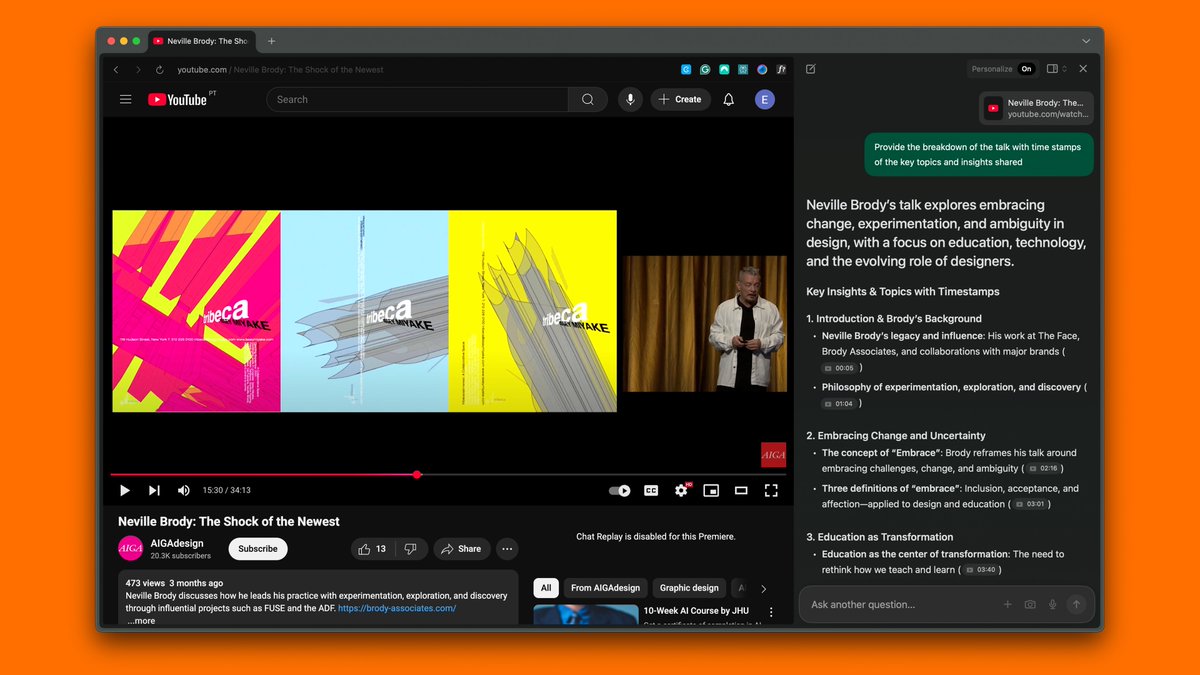Viewport: 1200px width, 675px height.
Task: Open more actions ellipsis under video
Action: tap(507, 549)
